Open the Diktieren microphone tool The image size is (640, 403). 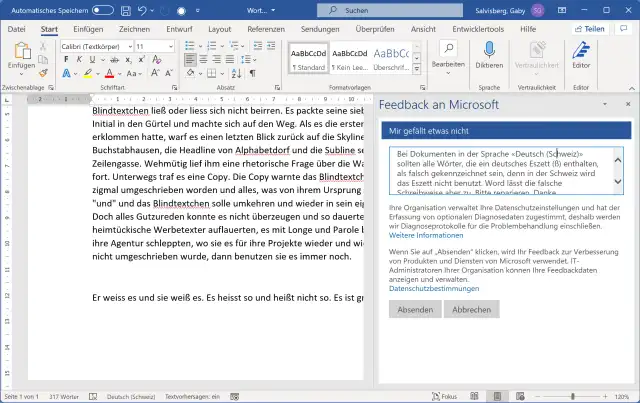pos(489,55)
